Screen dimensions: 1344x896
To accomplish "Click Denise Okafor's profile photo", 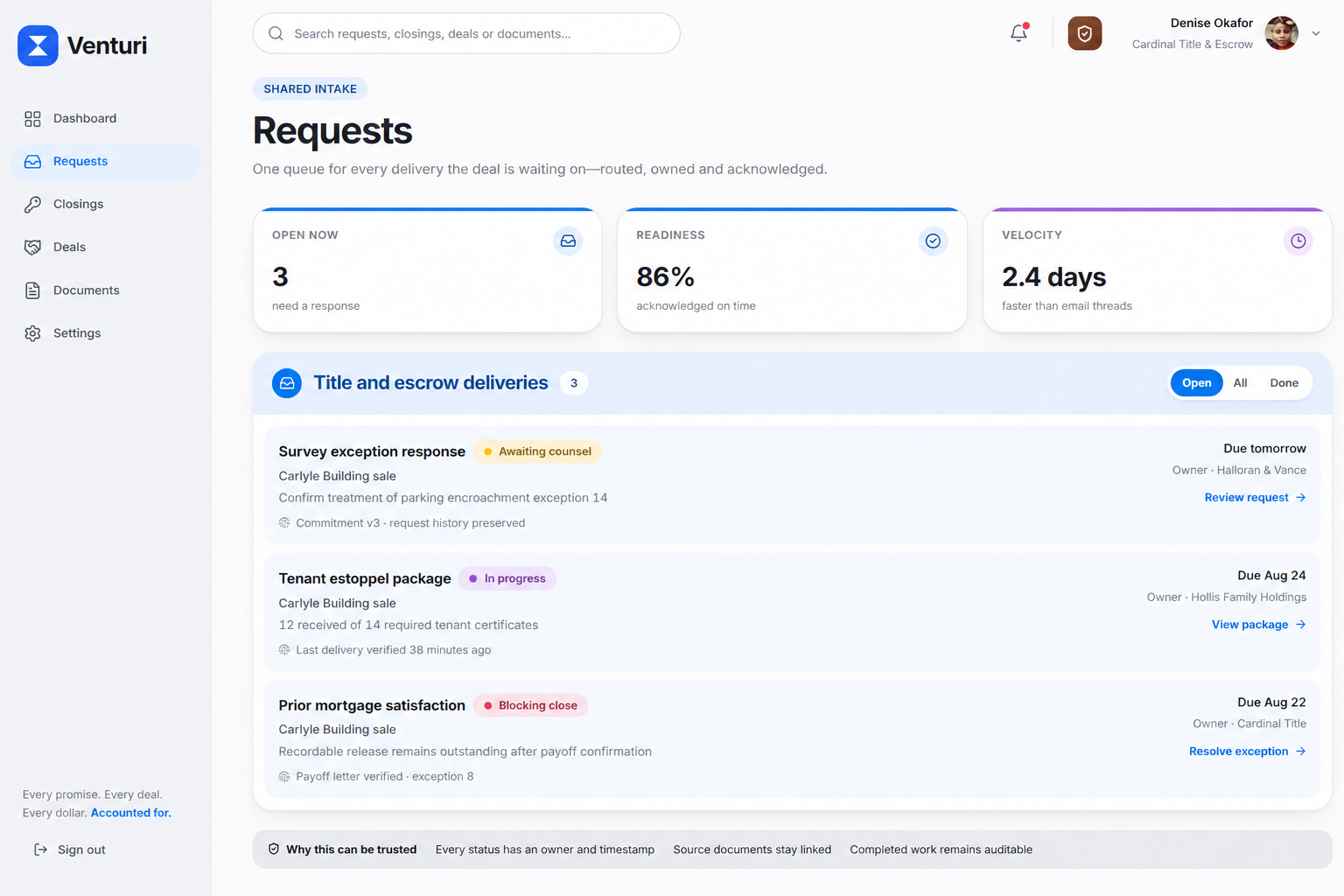I will pos(1281,33).
